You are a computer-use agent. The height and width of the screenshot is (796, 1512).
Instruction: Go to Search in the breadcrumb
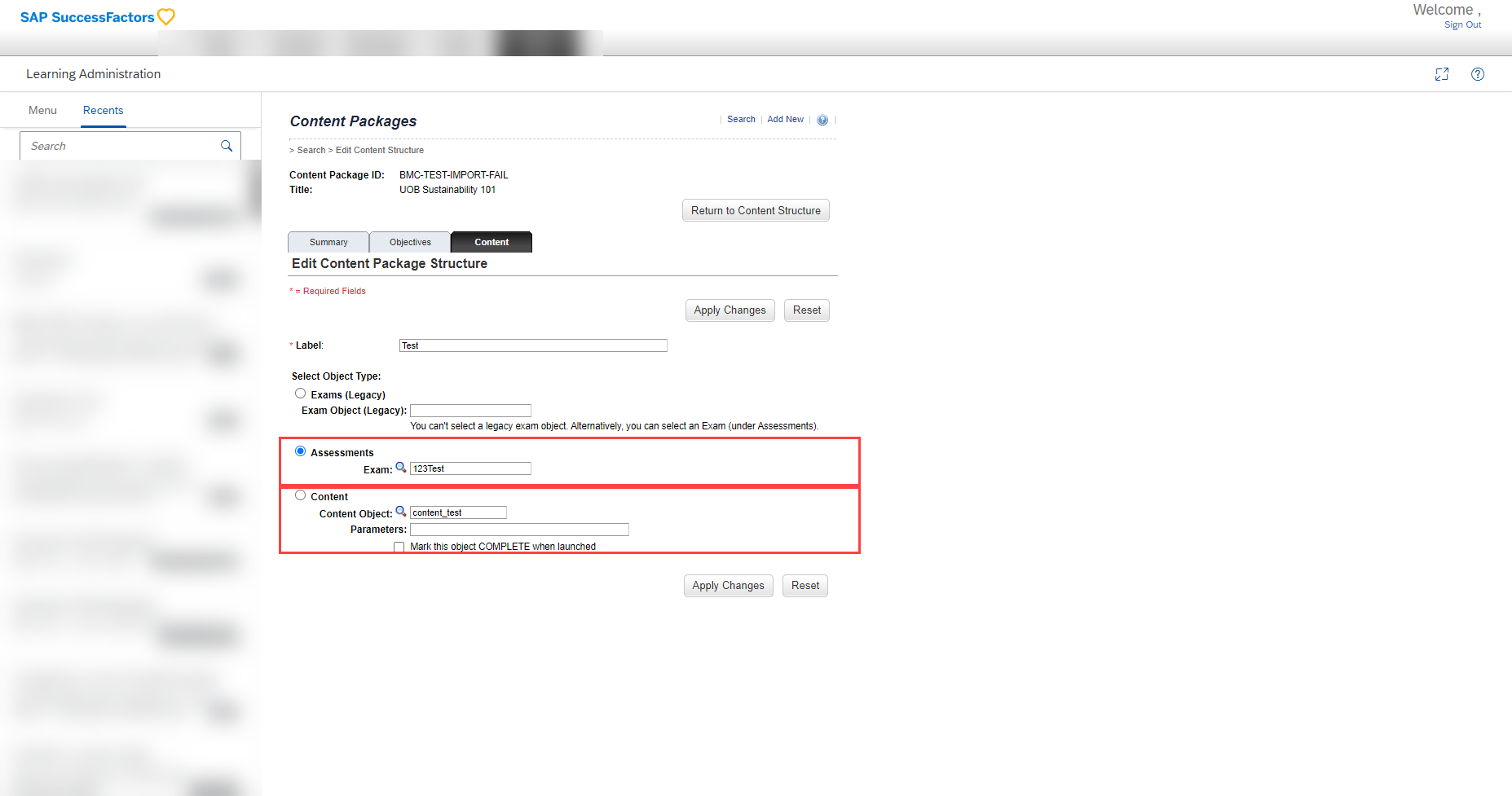click(x=311, y=151)
